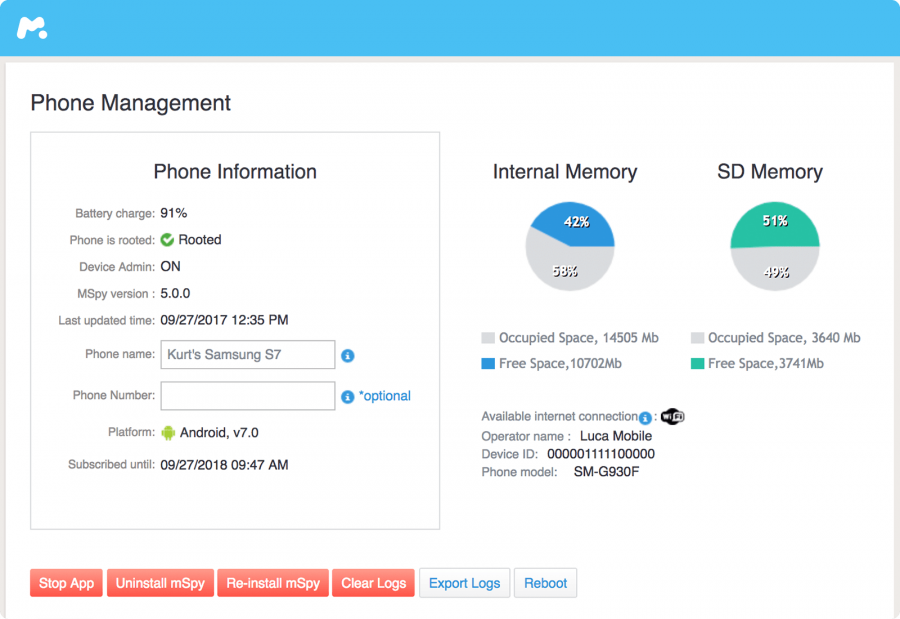Click the mSpy logo in header
This screenshot has width=900, height=619.
(31, 28)
